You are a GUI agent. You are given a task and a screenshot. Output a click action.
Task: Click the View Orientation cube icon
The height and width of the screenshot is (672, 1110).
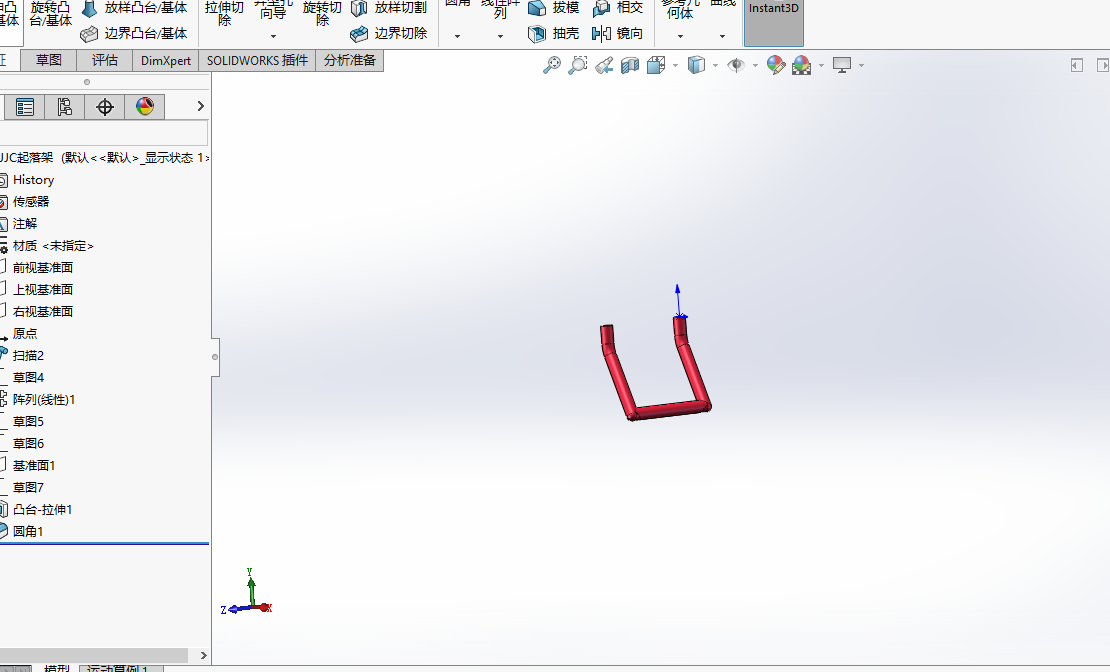pos(656,65)
